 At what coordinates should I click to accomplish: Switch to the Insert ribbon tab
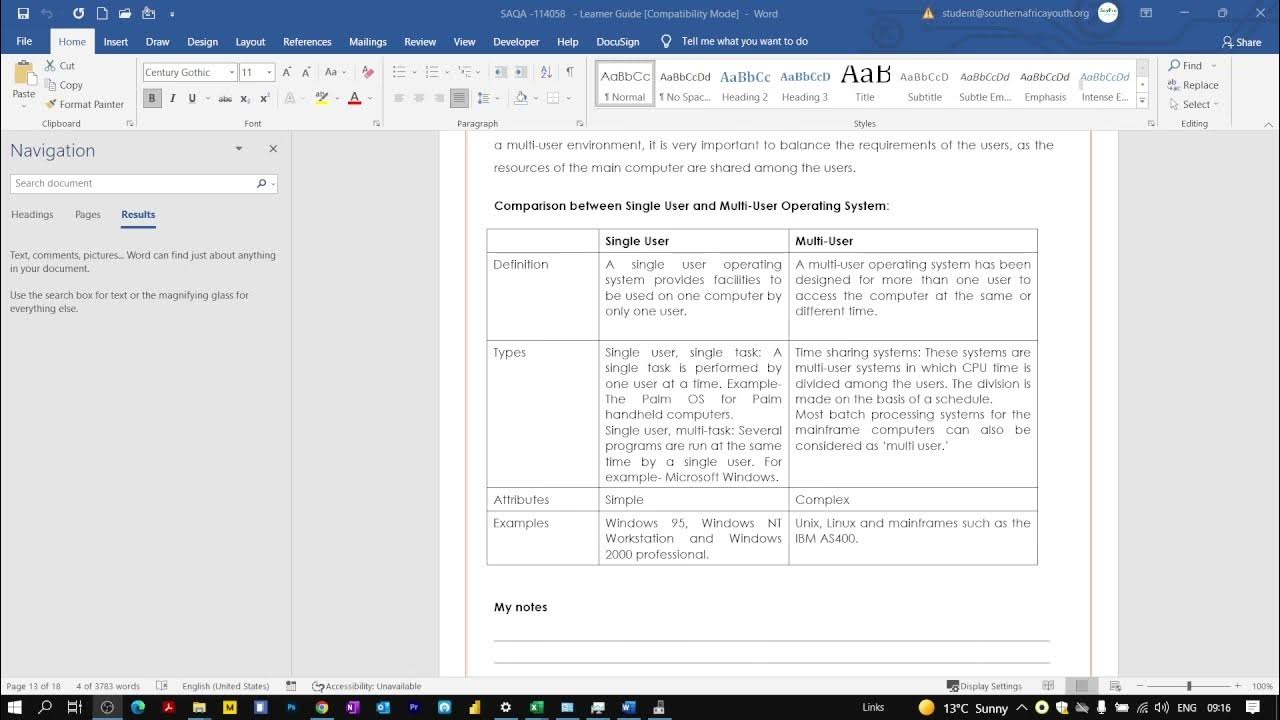point(116,42)
